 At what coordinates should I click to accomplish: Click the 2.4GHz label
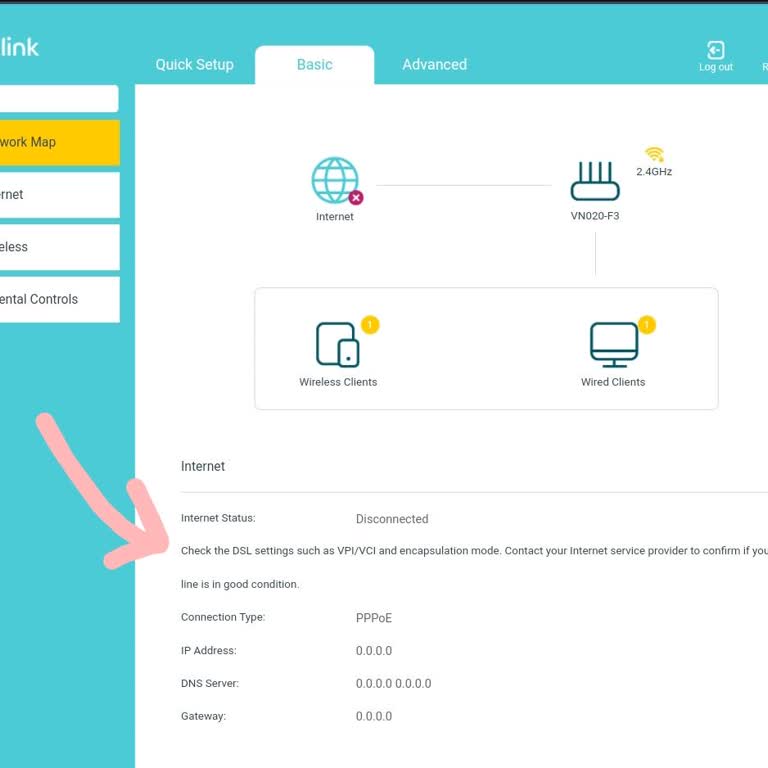[654, 172]
